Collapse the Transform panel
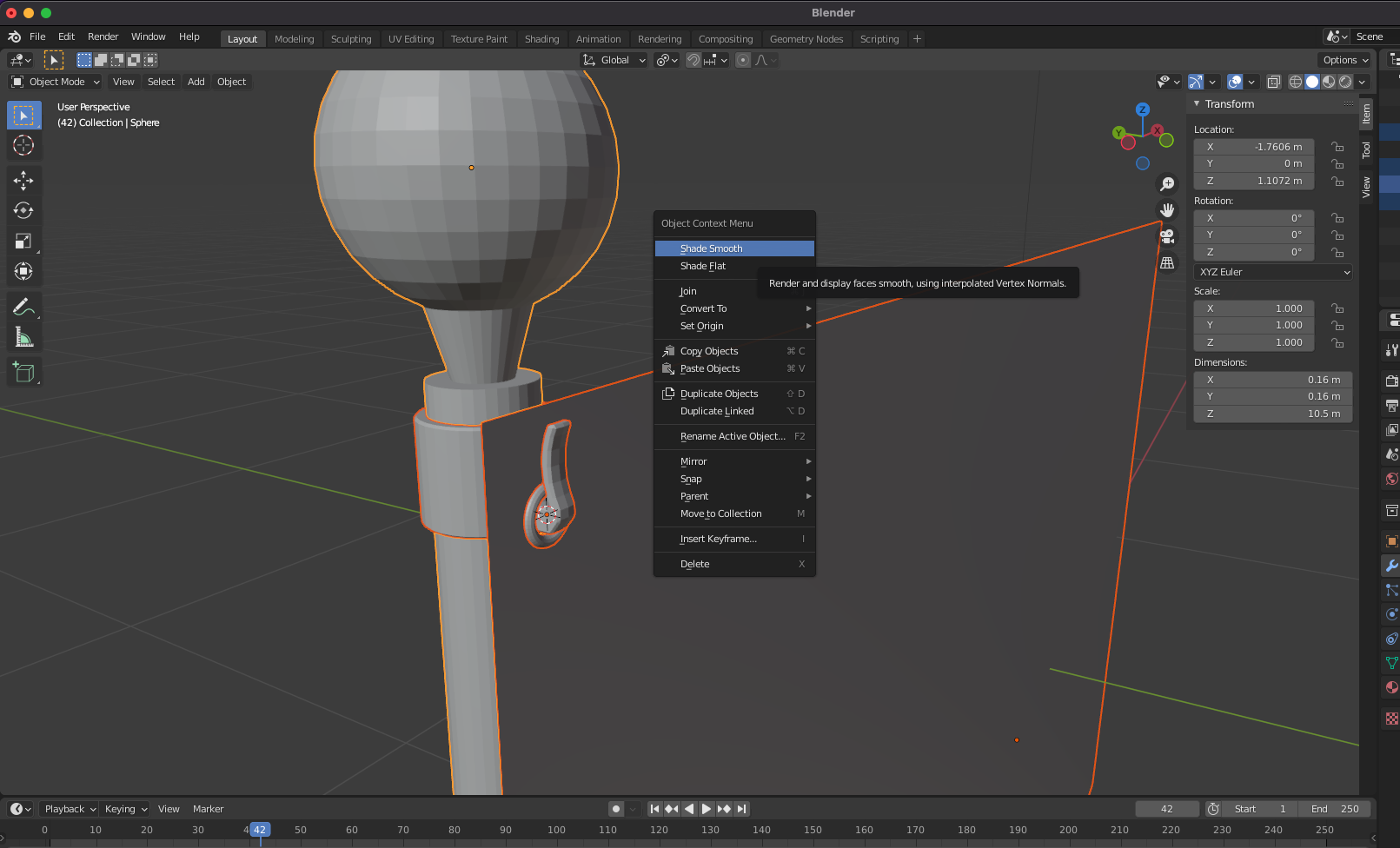1400x848 pixels. pos(1197,103)
